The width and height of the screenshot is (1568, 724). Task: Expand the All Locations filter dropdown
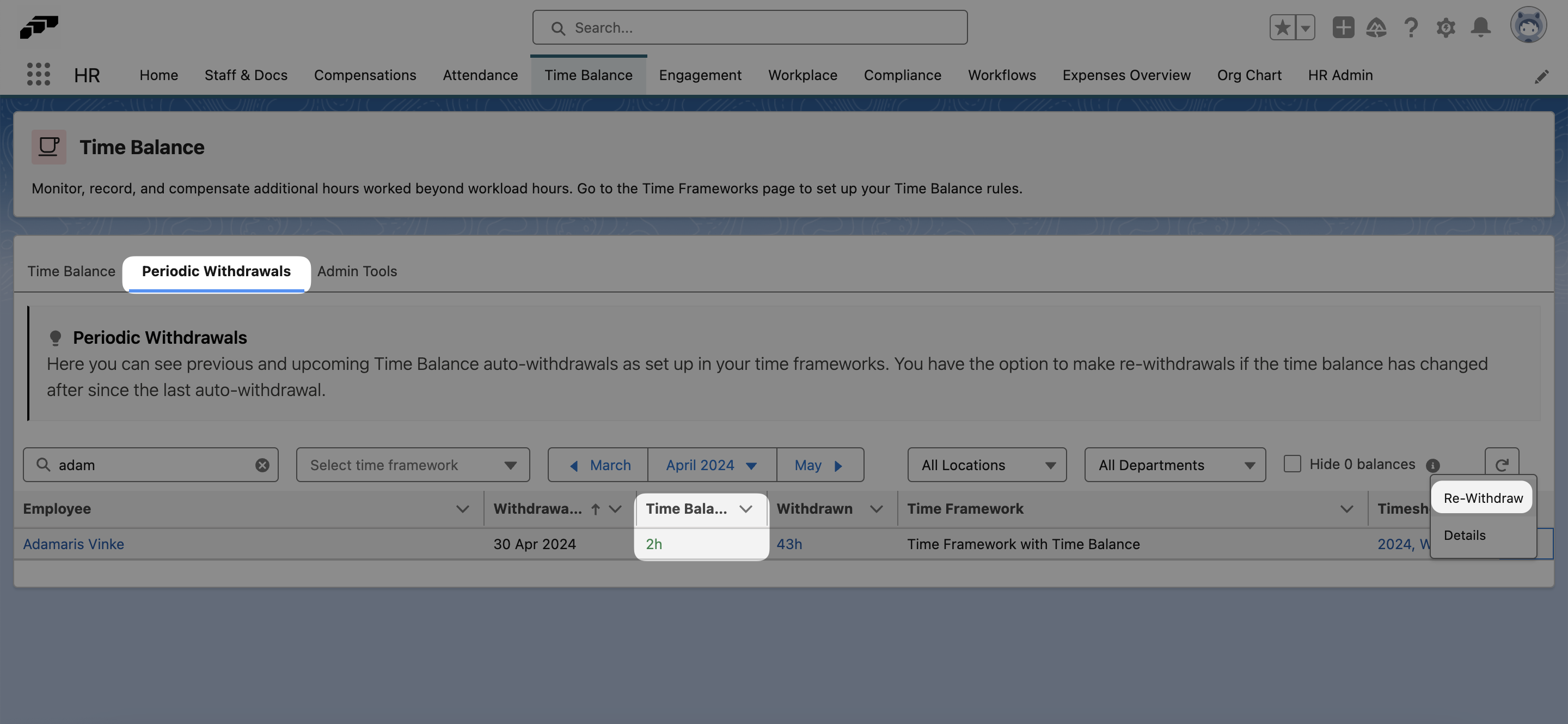click(986, 465)
